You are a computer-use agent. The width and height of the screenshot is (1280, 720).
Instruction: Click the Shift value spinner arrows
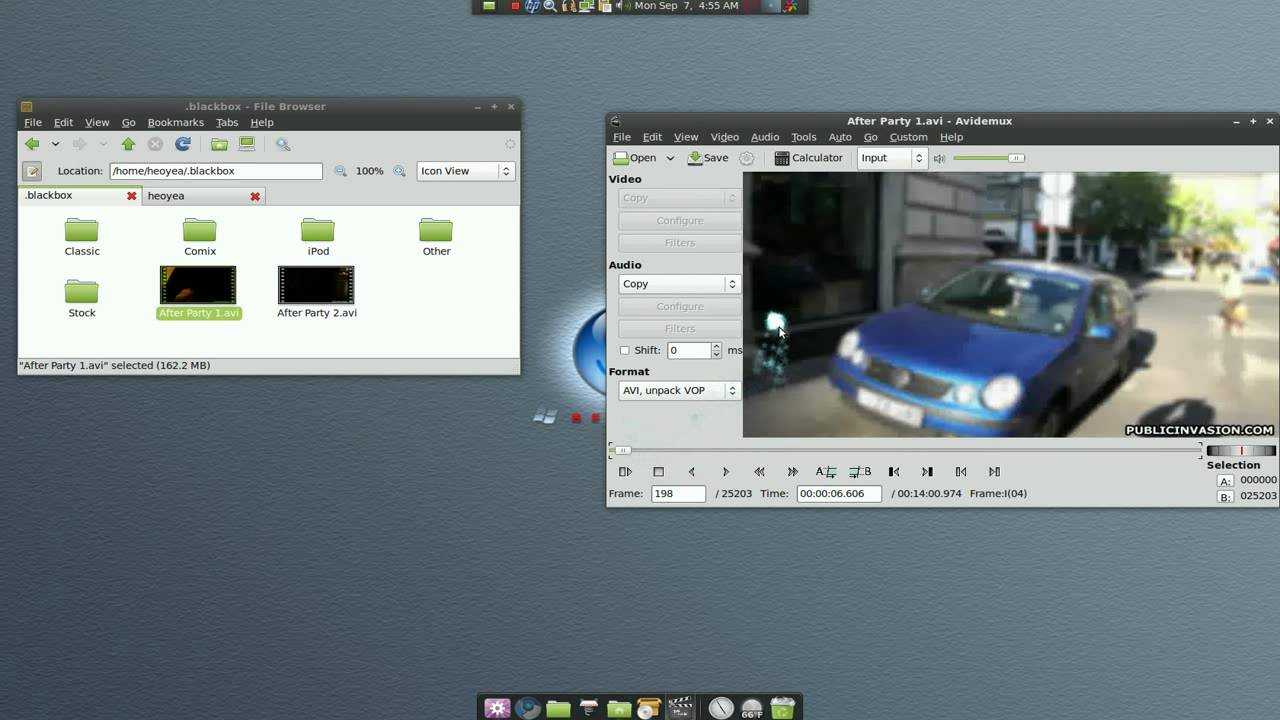click(x=716, y=350)
